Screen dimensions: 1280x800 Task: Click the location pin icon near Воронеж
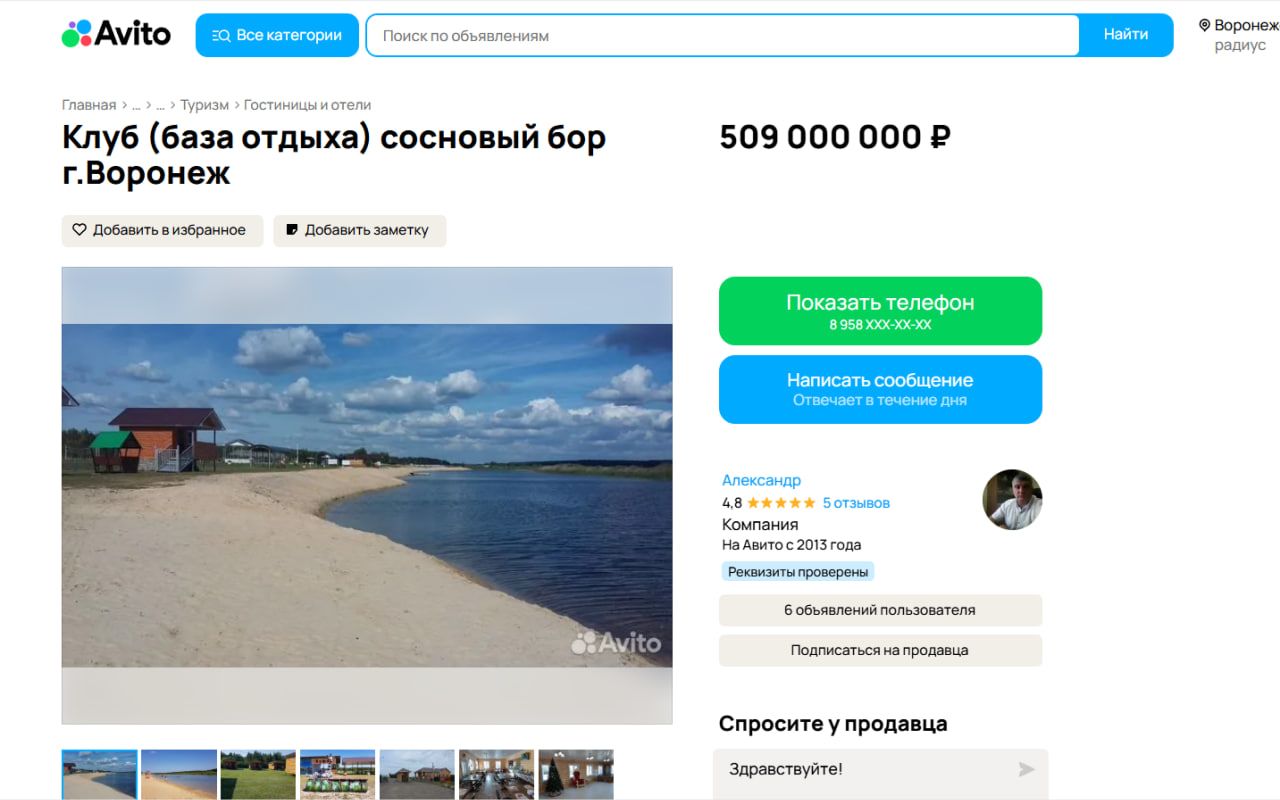(x=1203, y=25)
